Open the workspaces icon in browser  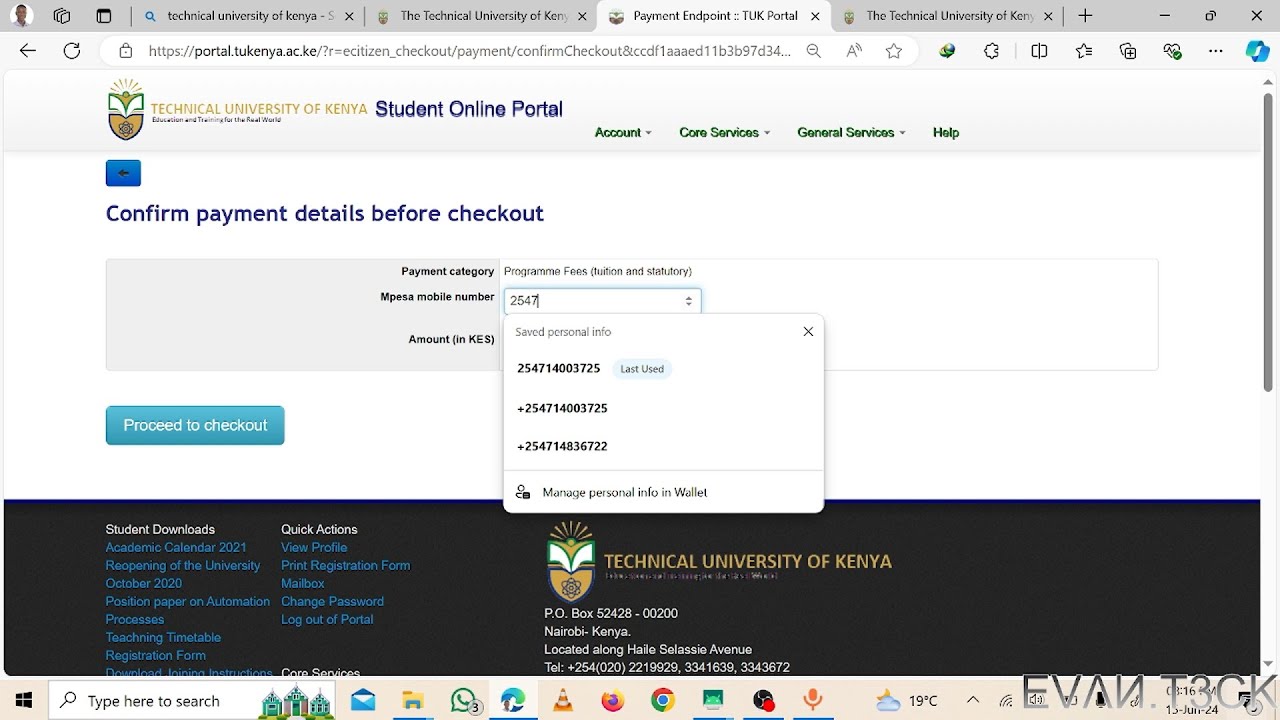(62, 16)
